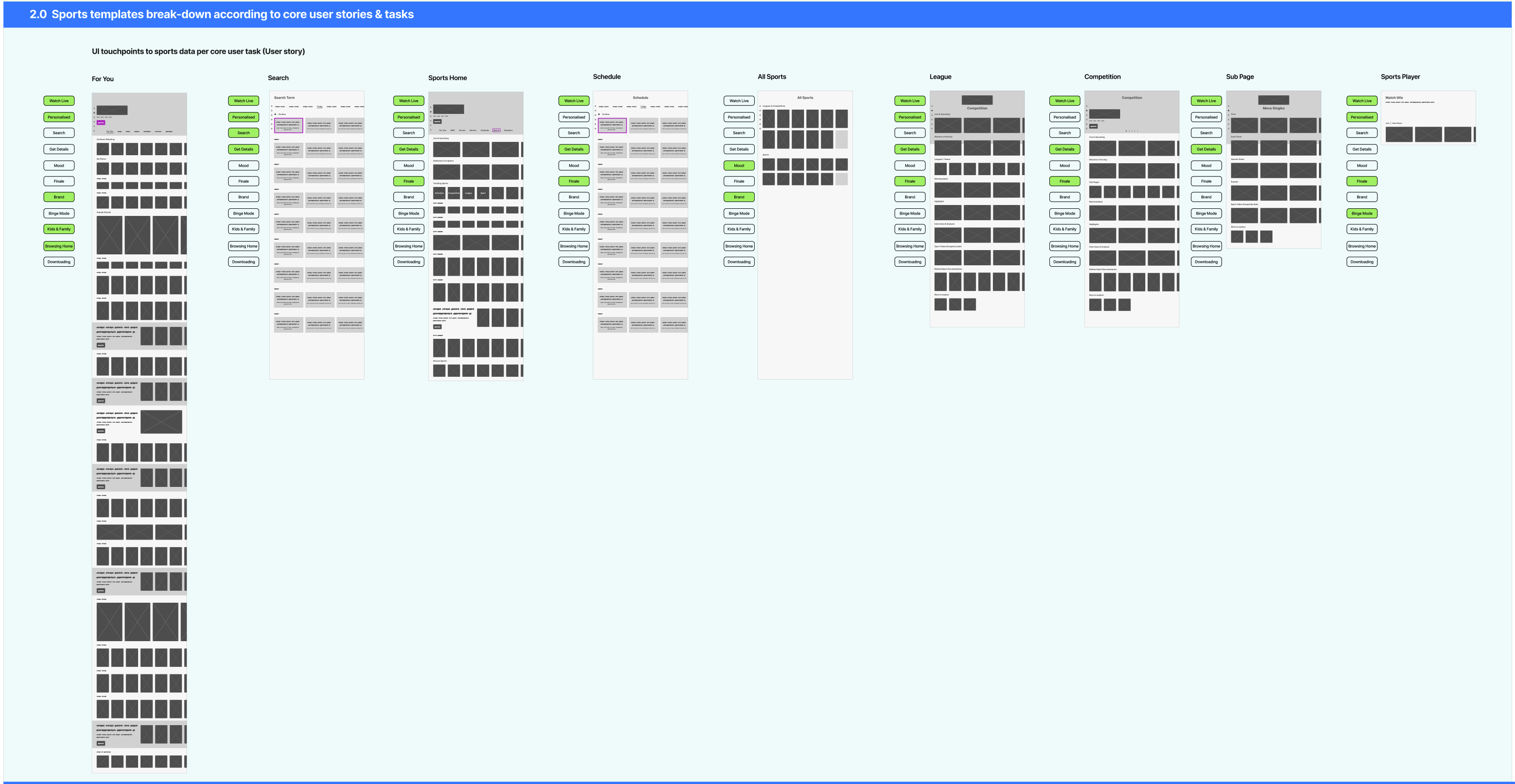Select Brand tag in All Sports column
The image size is (1515, 784).
(739, 197)
